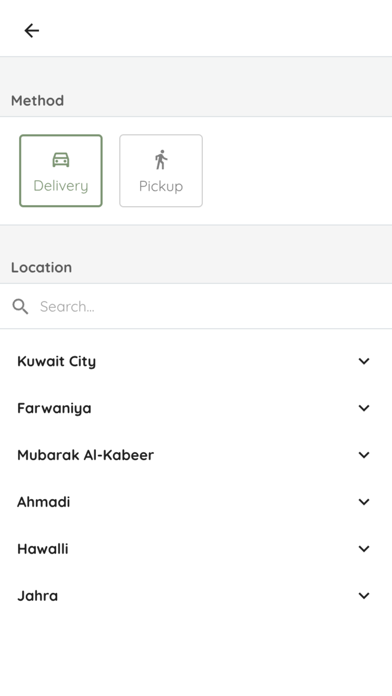The width and height of the screenshot is (392, 696).
Task: Select the Pickup method option
Action: tap(161, 171)
